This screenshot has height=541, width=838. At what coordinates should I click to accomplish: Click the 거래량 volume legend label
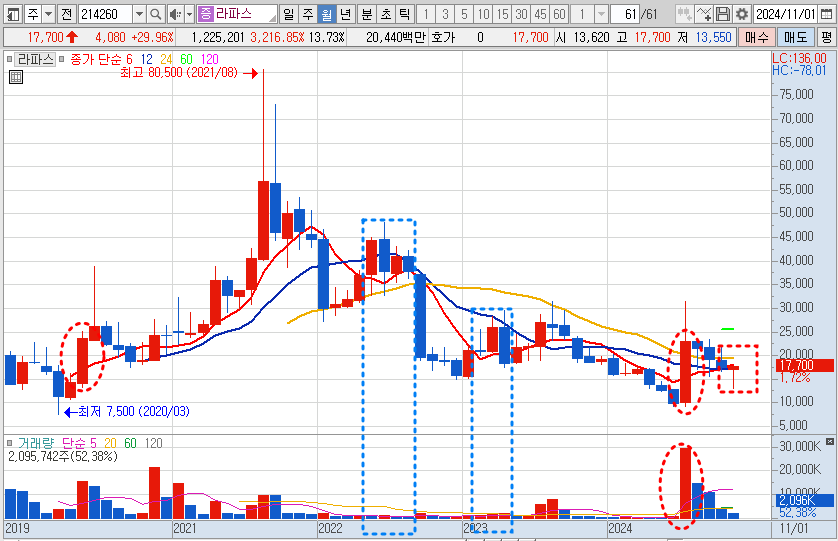coord(36,443)
